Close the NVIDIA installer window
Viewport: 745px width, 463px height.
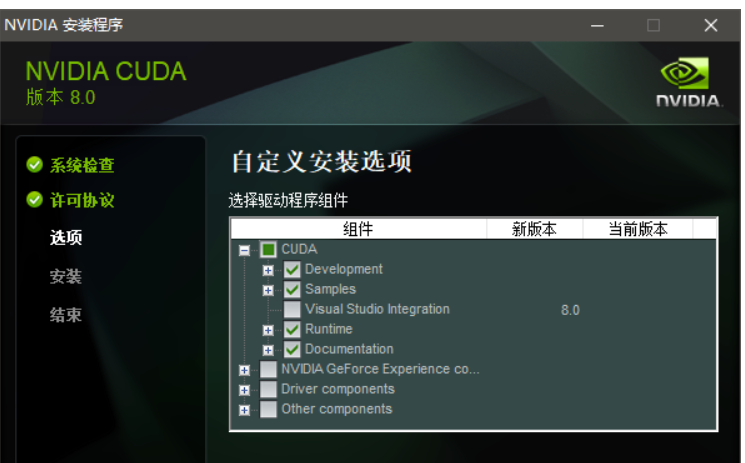tap(711, 25)
